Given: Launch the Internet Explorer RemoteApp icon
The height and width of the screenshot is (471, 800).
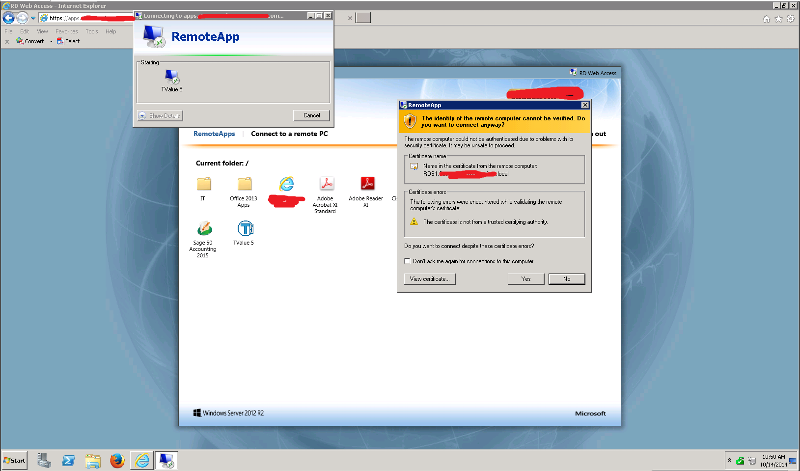Looking at the screenshot, I should pyautogui.click(x=286, y=184).
